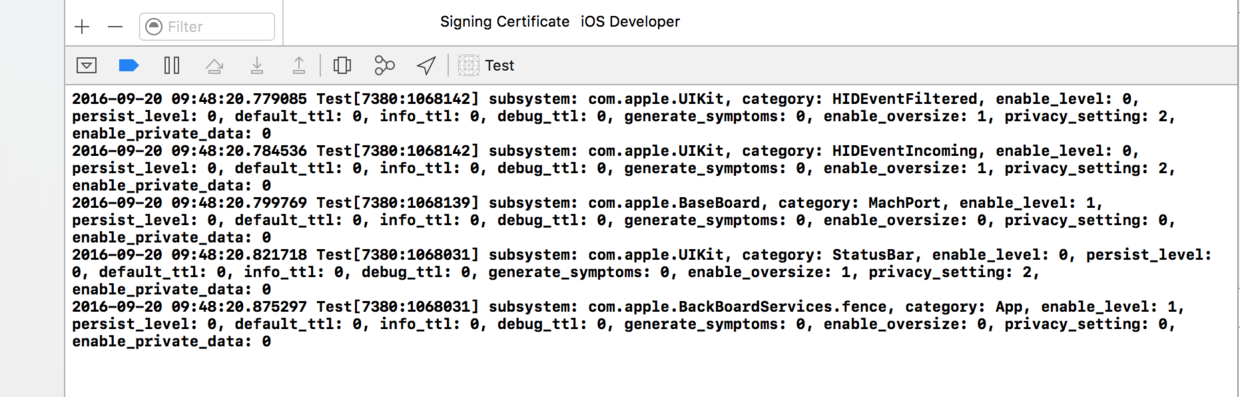Image resolution: width=1240 pixels, height=397 pixels.
Task: Pause program execution in the debug bar
Action: (172, 66)
